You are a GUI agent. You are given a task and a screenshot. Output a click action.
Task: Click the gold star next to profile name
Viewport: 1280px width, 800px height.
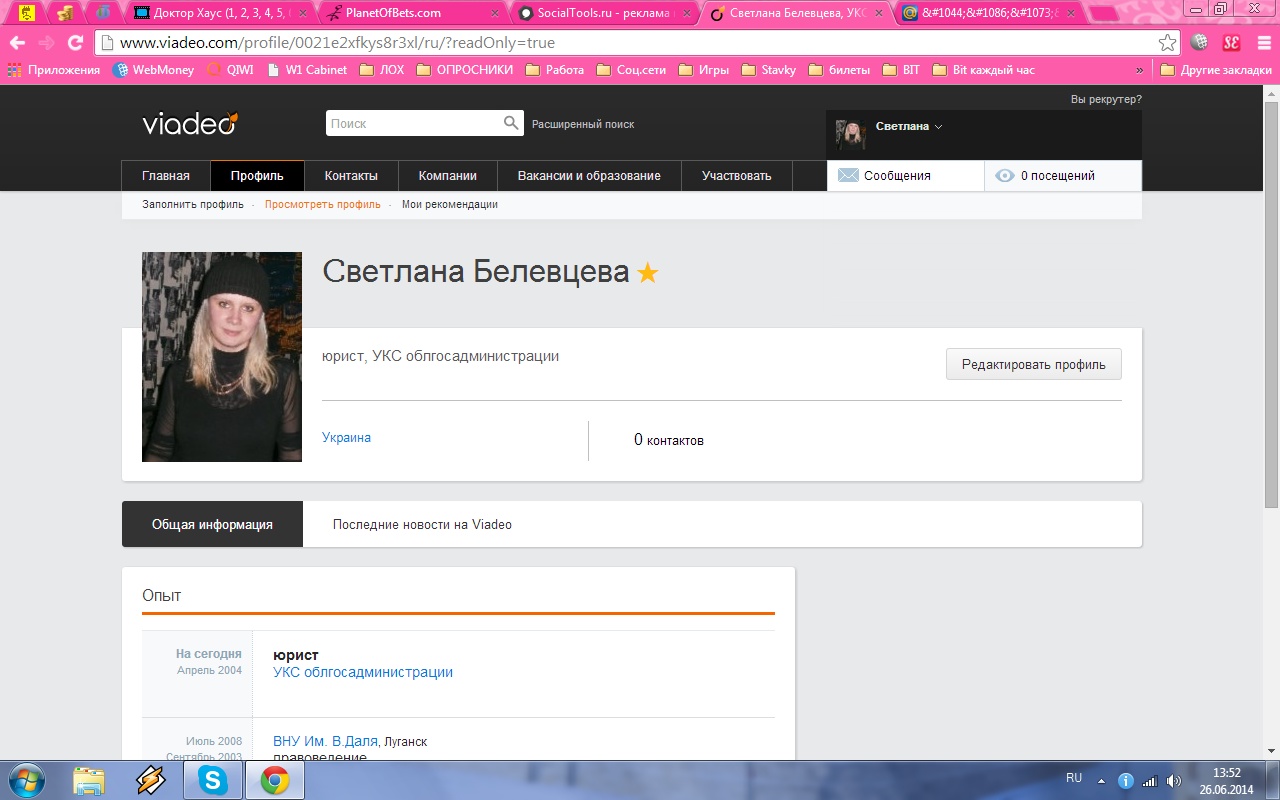[x=648, y=272]
